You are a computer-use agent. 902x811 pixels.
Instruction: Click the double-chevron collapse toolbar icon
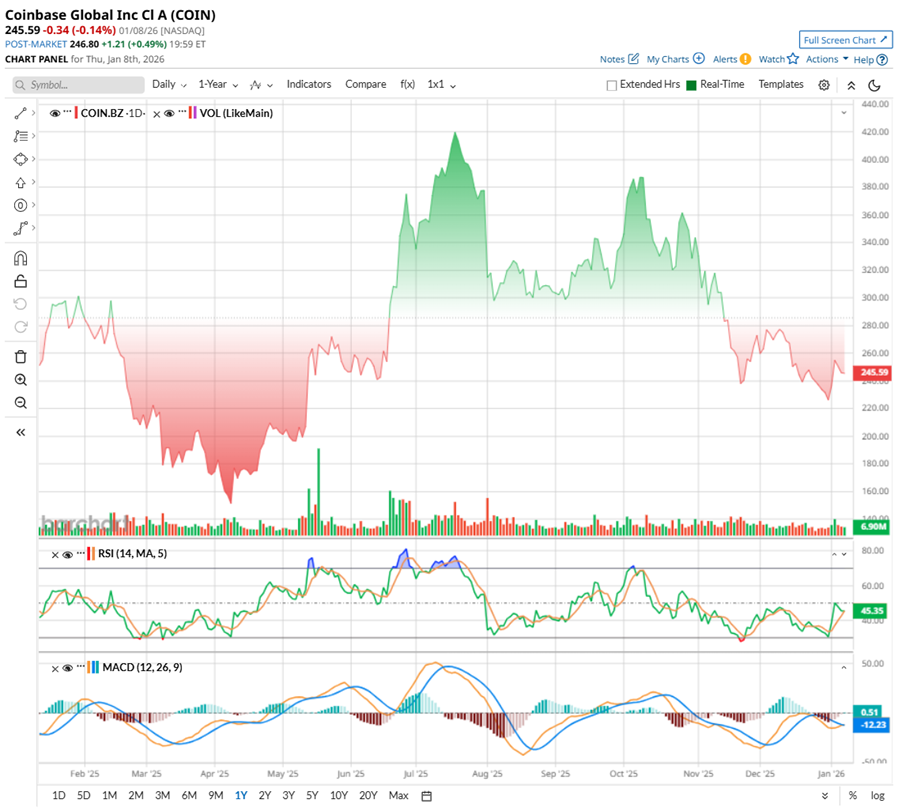coord(851,85)
